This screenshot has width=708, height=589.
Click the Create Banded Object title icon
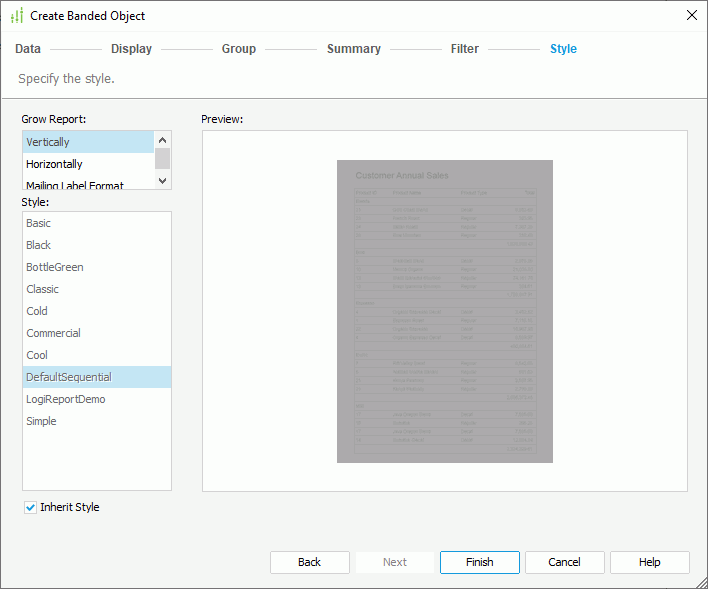click(16, 16)
